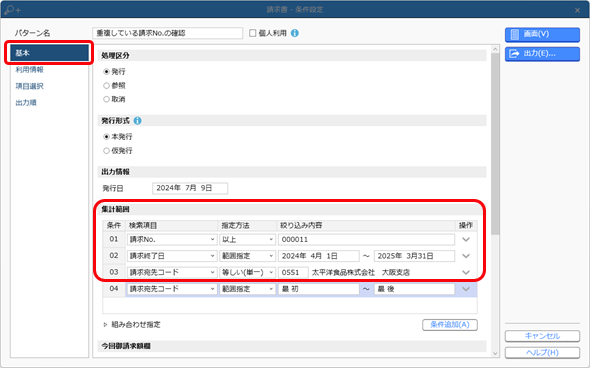590x368 pixels.
Task: Open row 02 範囲指定 method dropdown
Action: 248,256
